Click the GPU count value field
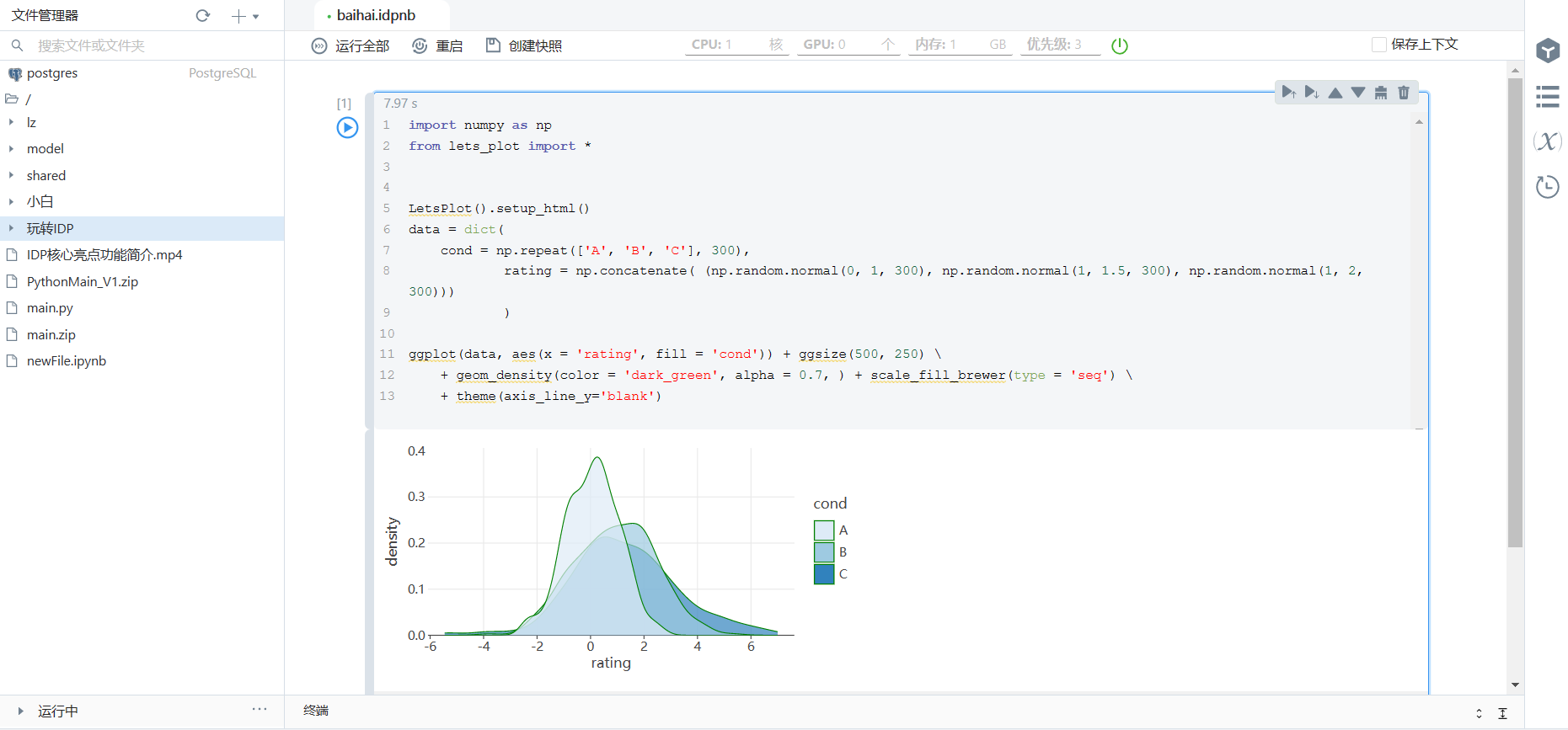 848,45
